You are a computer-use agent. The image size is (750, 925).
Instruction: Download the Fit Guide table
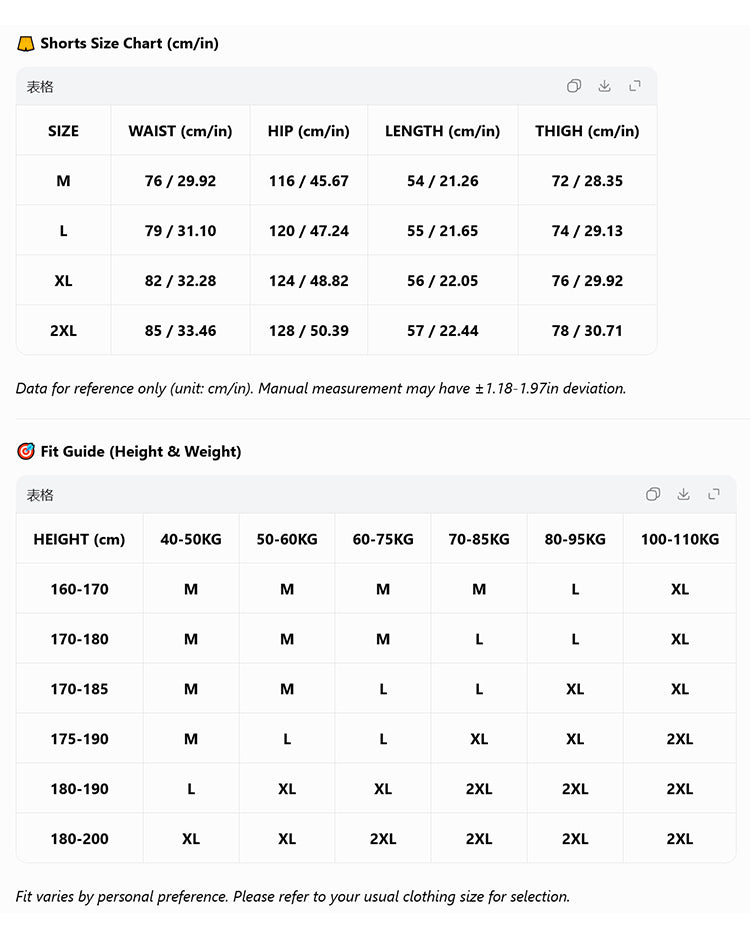(x=683, y=494)
